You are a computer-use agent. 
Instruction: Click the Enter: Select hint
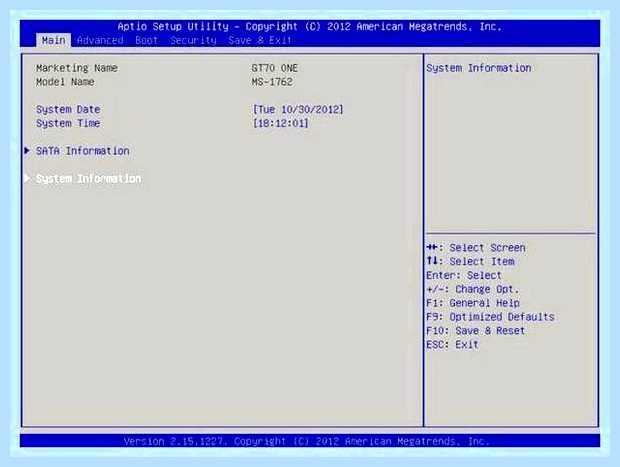[464, 275]
